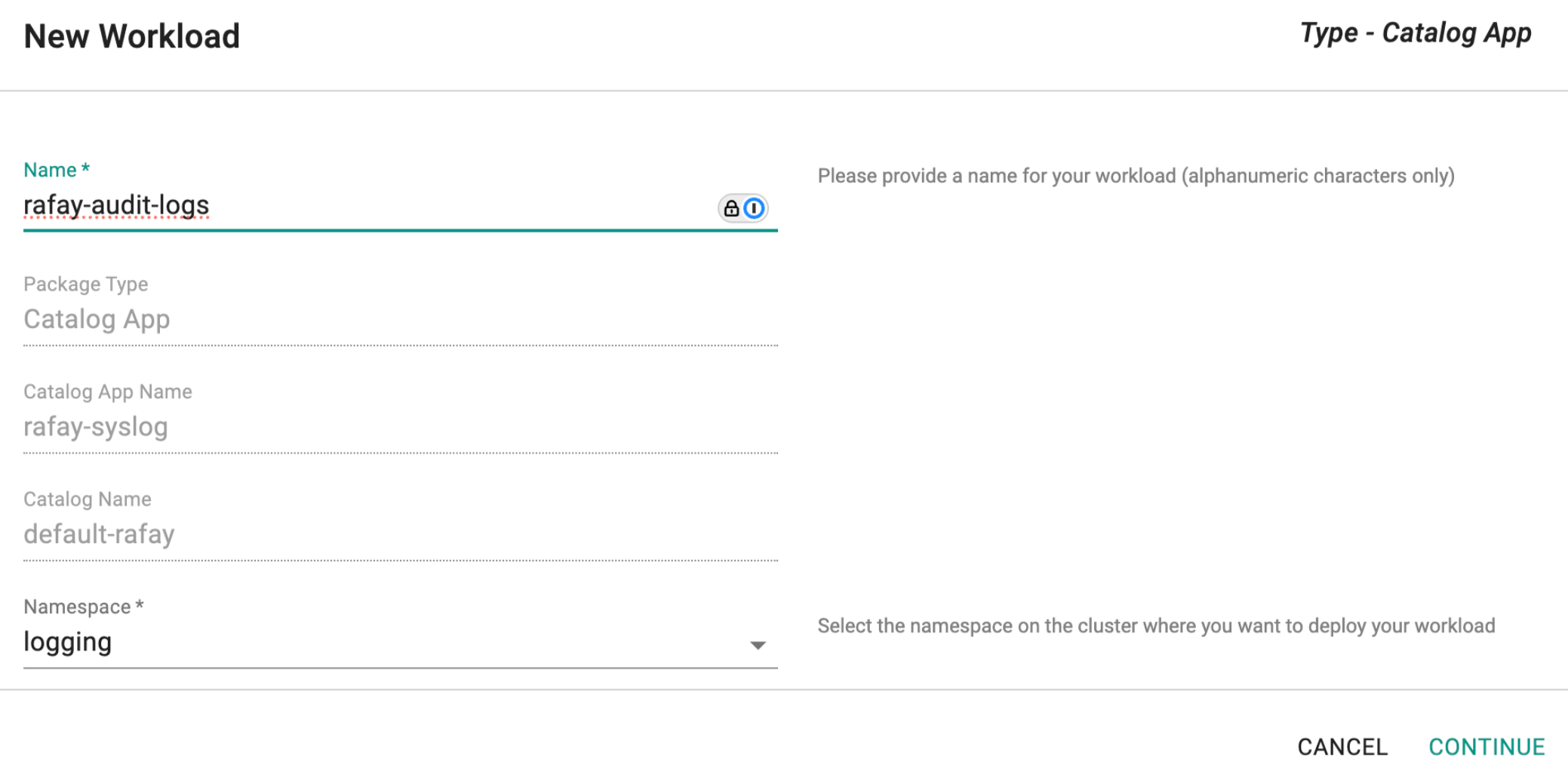Click into the Name text input
This screenshot has height=780, width=1568.
pyautogui.click(x=453, y=206)
